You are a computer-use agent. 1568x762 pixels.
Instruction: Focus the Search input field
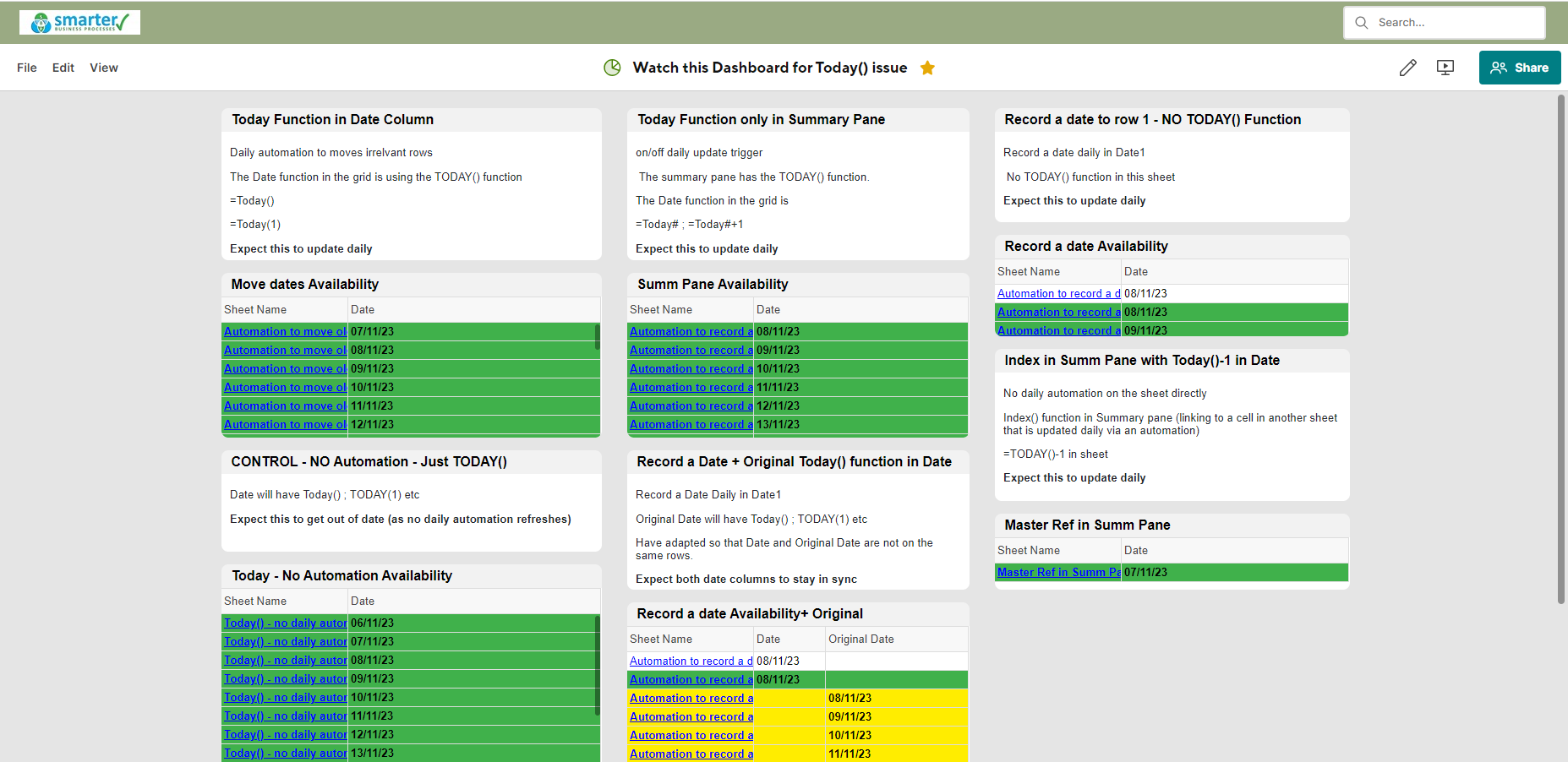(1445, 23)
